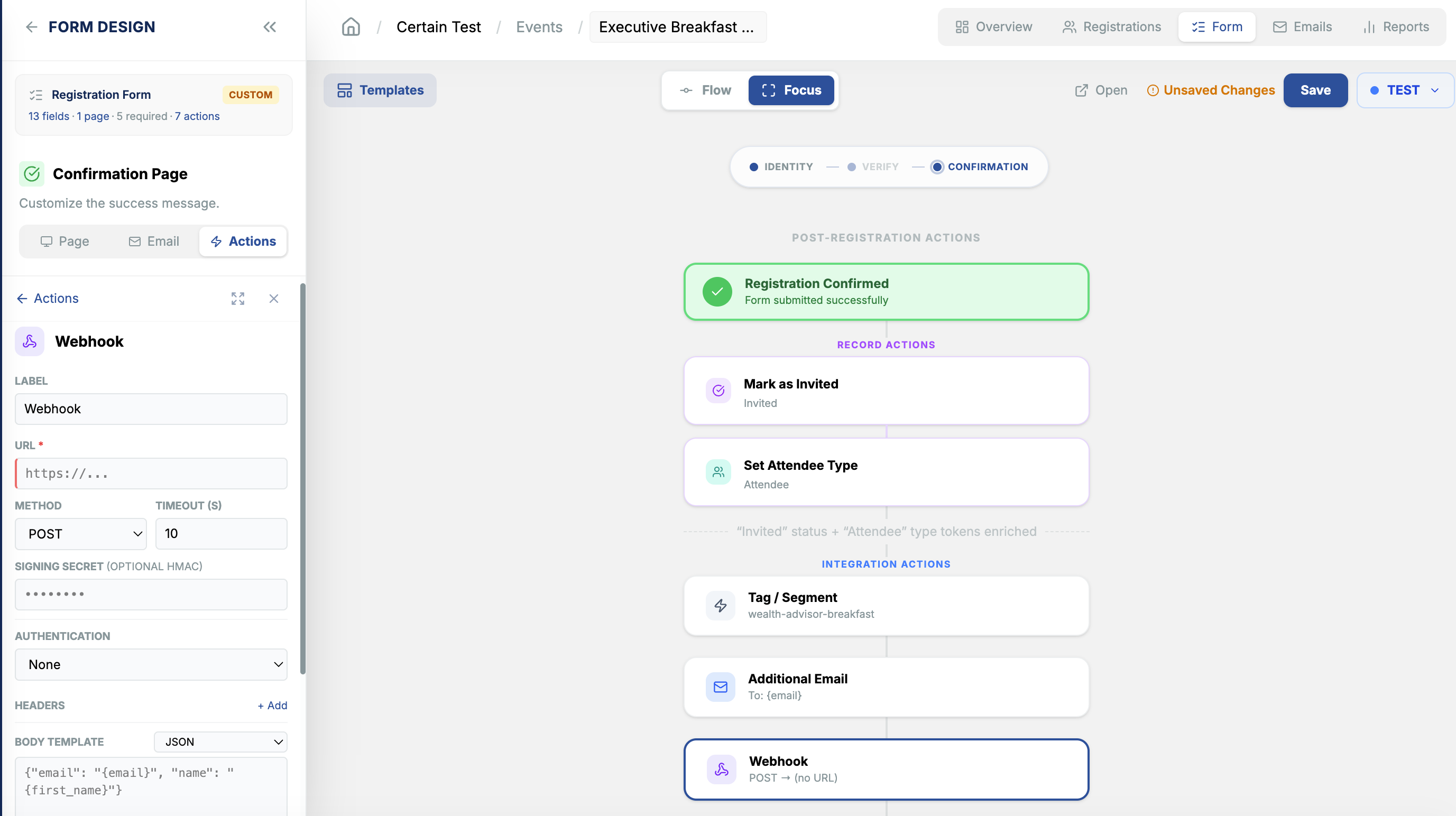This screenshot has width=1456, height=816.
Task: Go to Certain Test breadcrumb
Action: point(439,26)
